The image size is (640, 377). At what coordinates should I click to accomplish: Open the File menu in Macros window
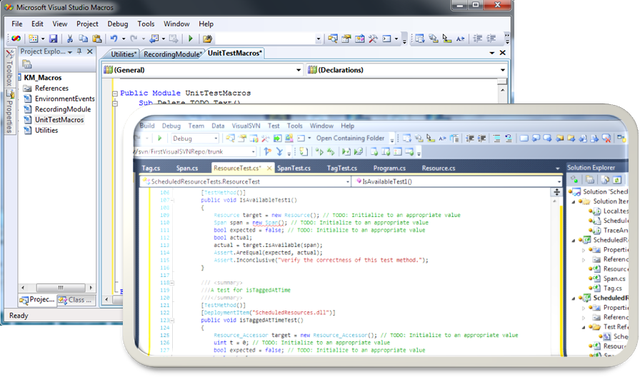(x=17, y=24)
